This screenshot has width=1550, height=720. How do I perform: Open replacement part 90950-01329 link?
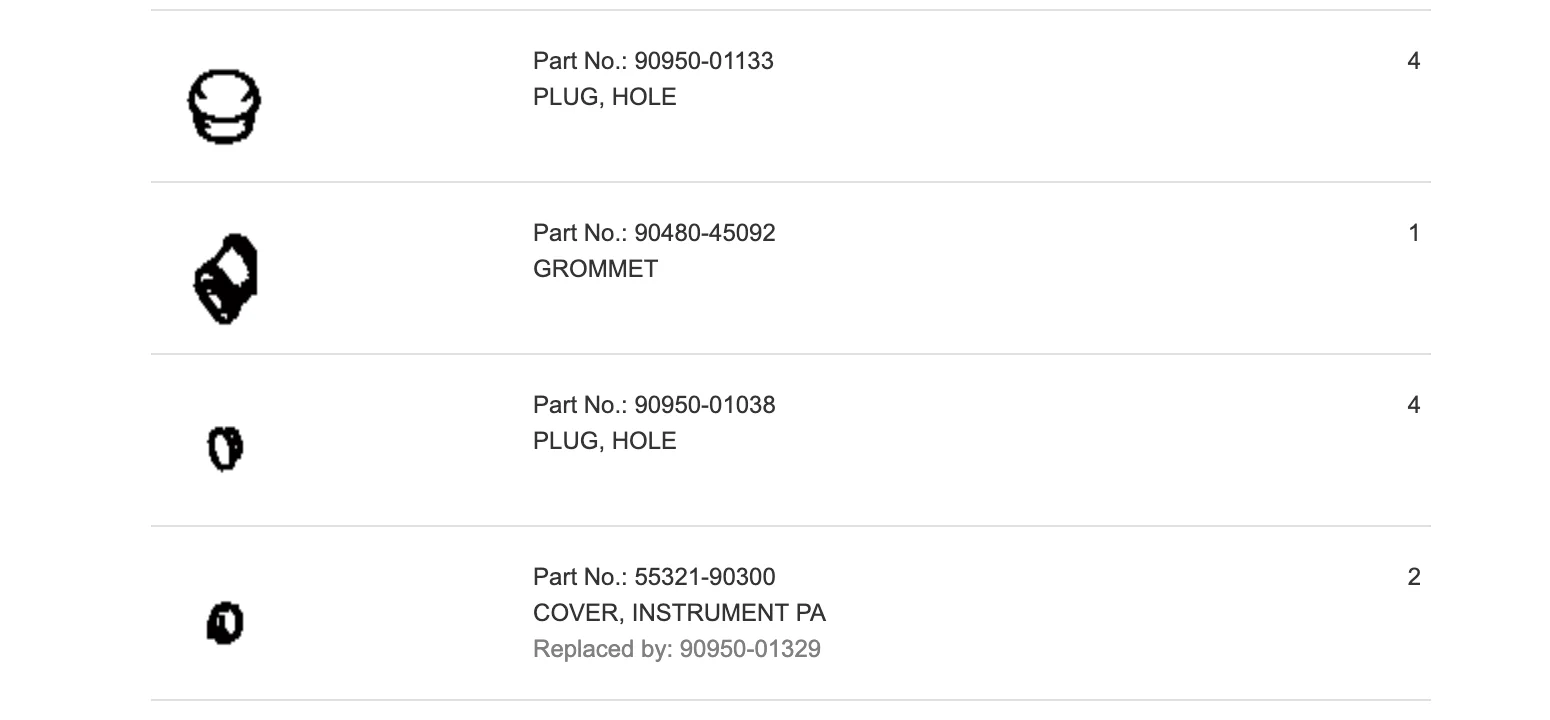point(750,649)
